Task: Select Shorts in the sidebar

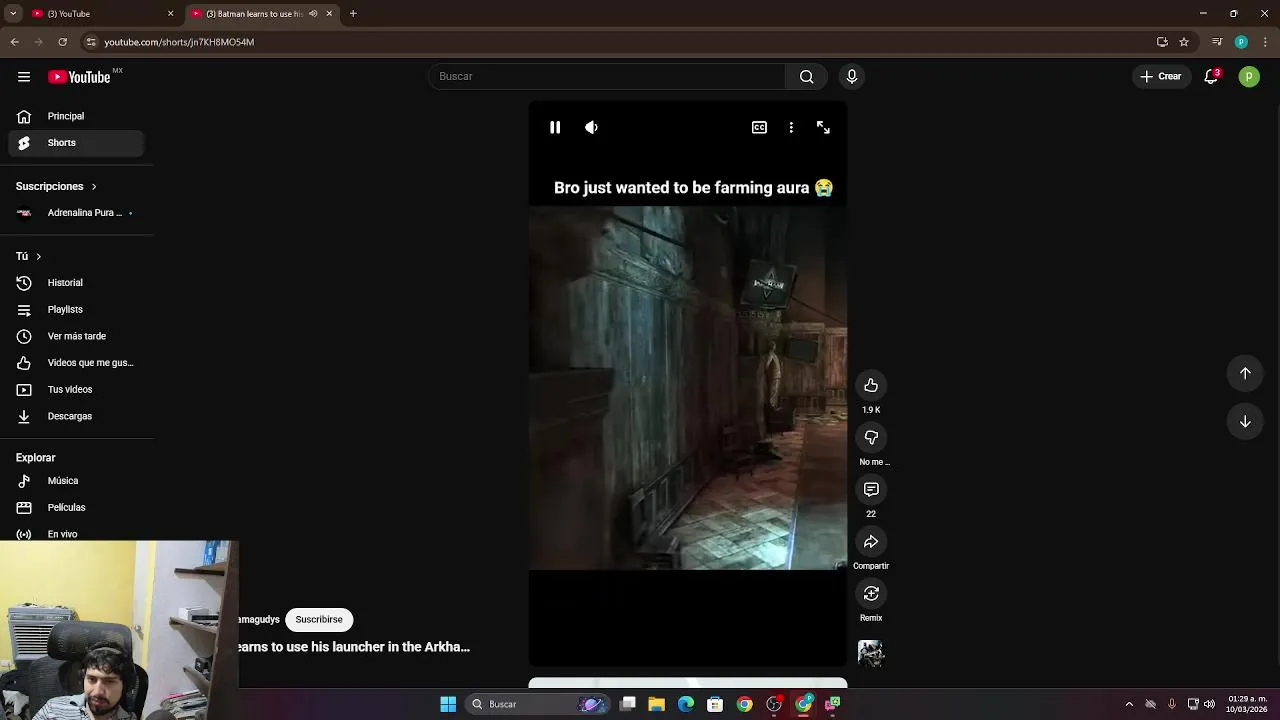Action: tap(76, 143)
